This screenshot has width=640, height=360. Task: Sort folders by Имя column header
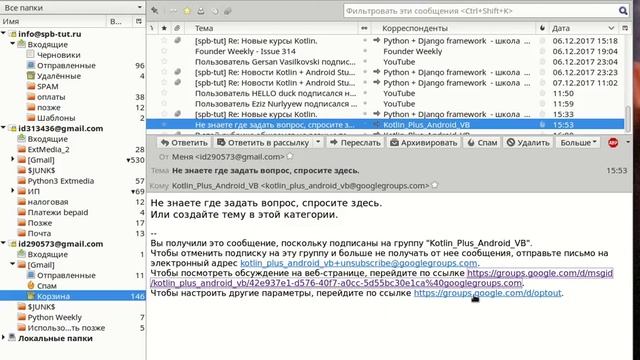[x=53, y=21]
